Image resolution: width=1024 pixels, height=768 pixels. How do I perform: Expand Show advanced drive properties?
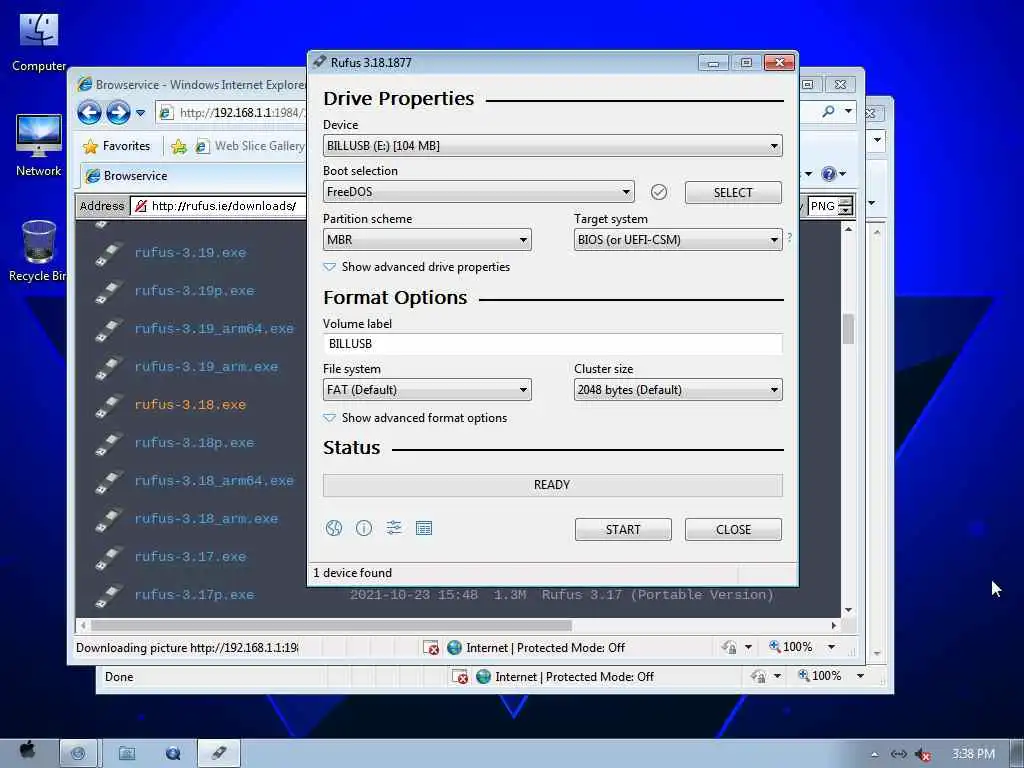417,267
